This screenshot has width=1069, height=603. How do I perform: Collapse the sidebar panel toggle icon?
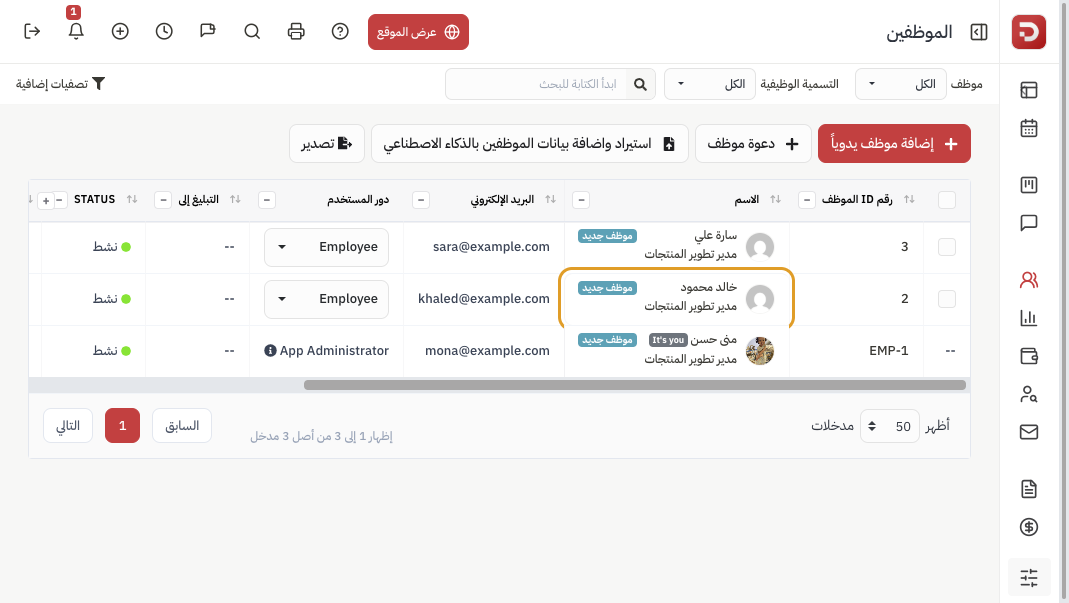978,32
